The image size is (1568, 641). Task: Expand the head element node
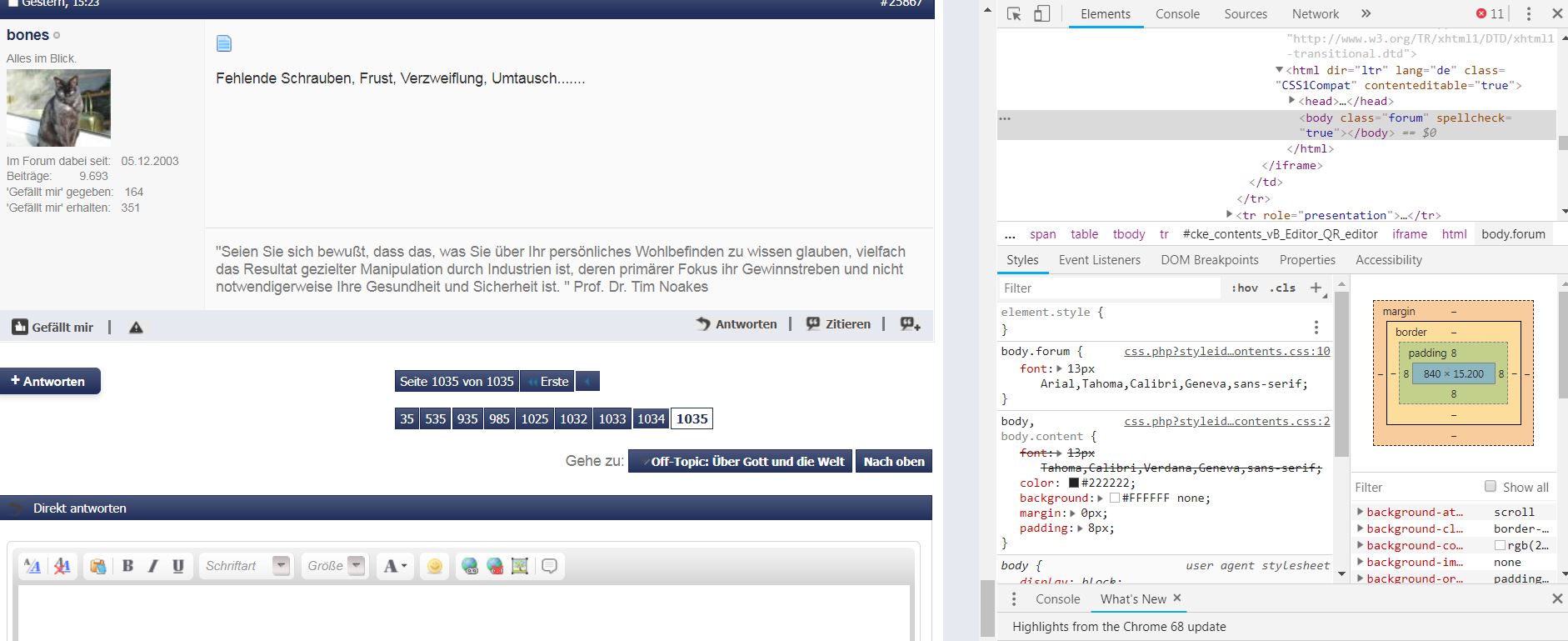(1292, 101)
